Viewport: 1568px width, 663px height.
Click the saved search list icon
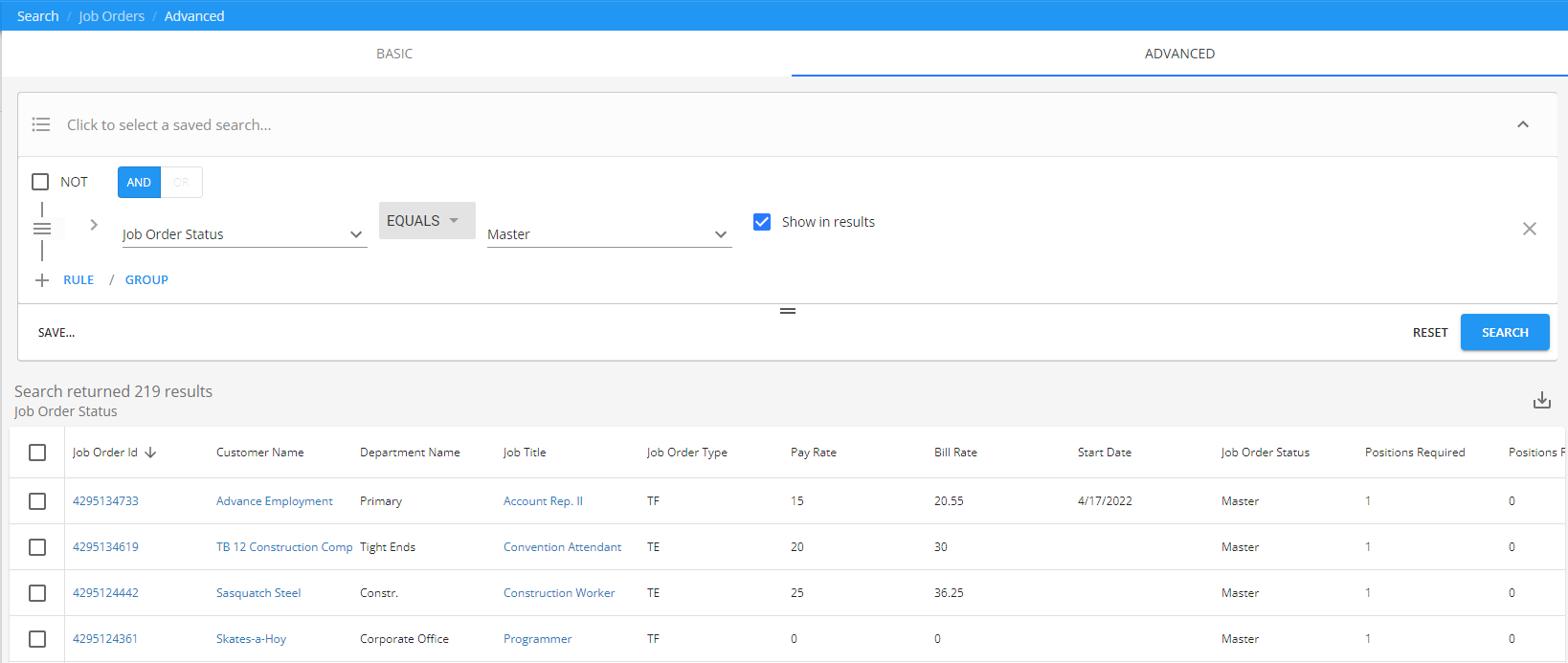[41, 124]
